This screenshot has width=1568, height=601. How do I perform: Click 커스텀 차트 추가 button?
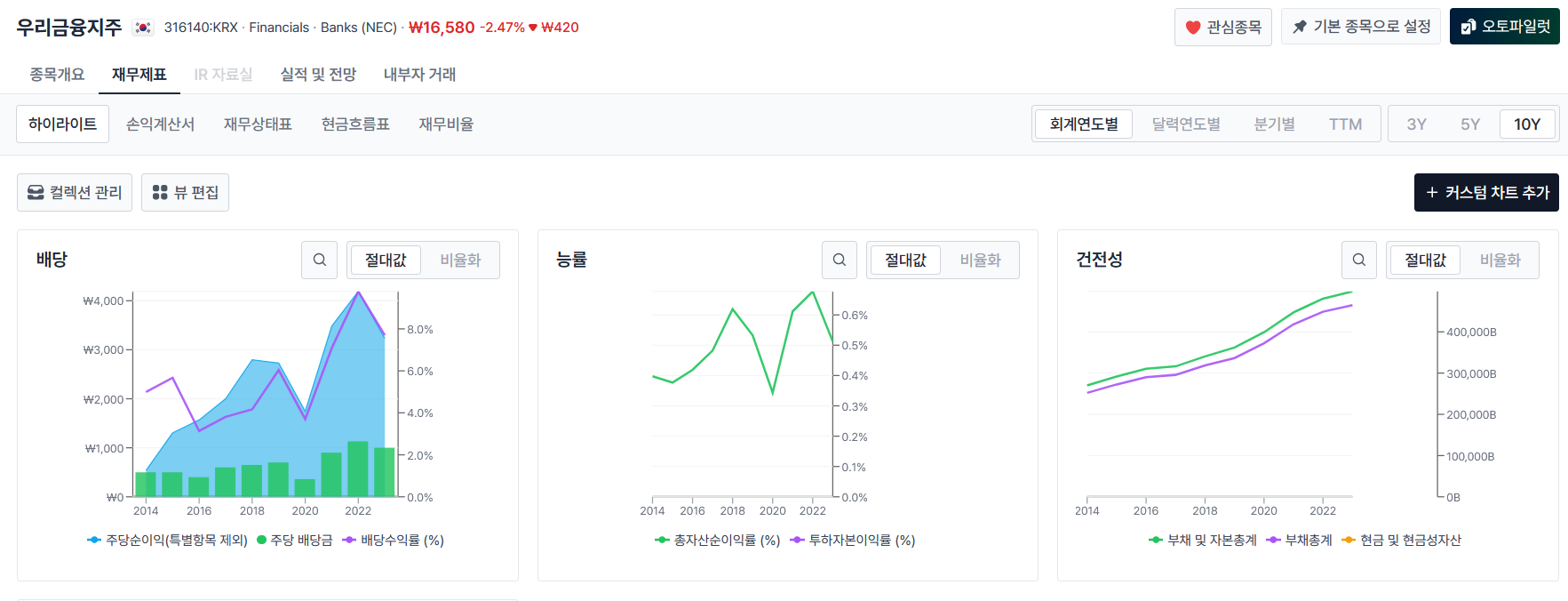(1486, 192)
